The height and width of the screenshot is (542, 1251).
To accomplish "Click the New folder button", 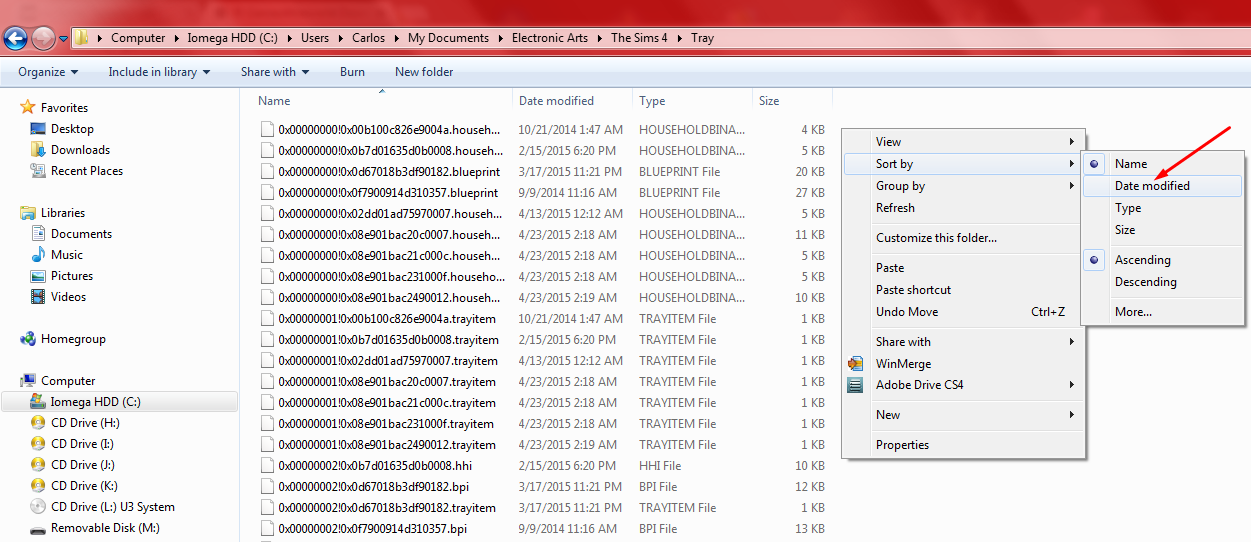I will point(424,72).
